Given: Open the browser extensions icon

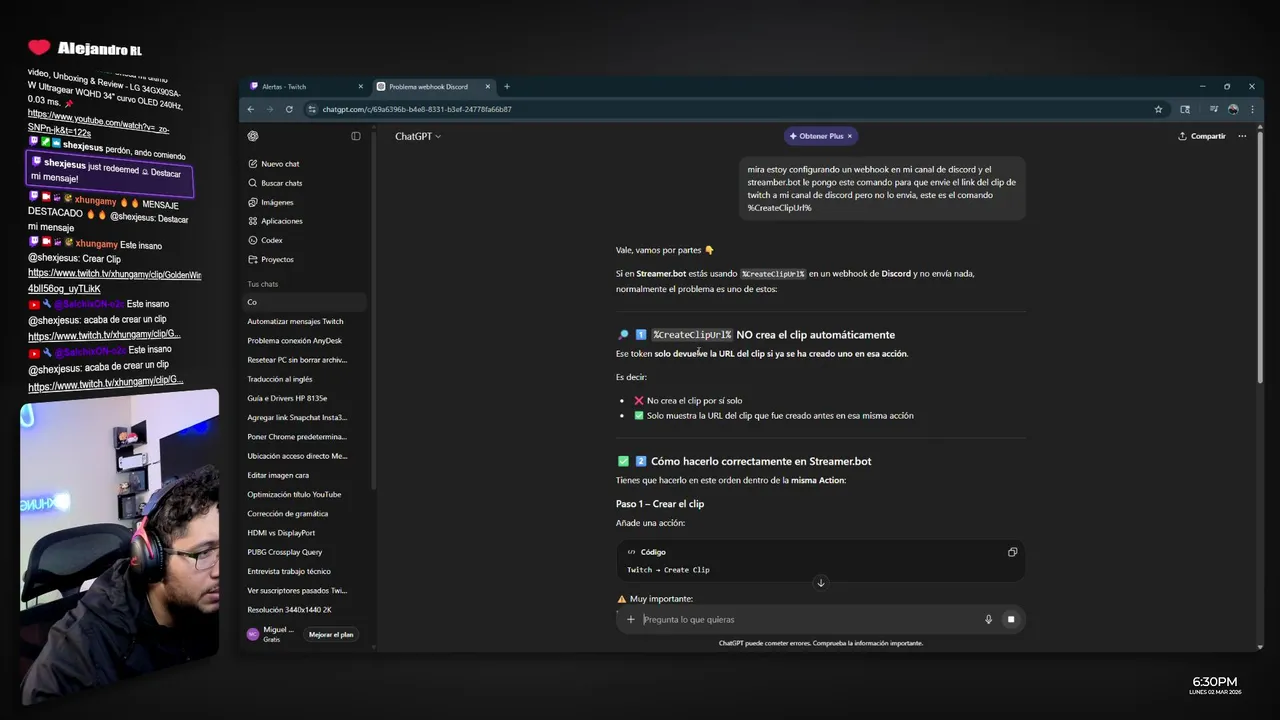Looking at the screenshot, I should (x=1185, y=109).
